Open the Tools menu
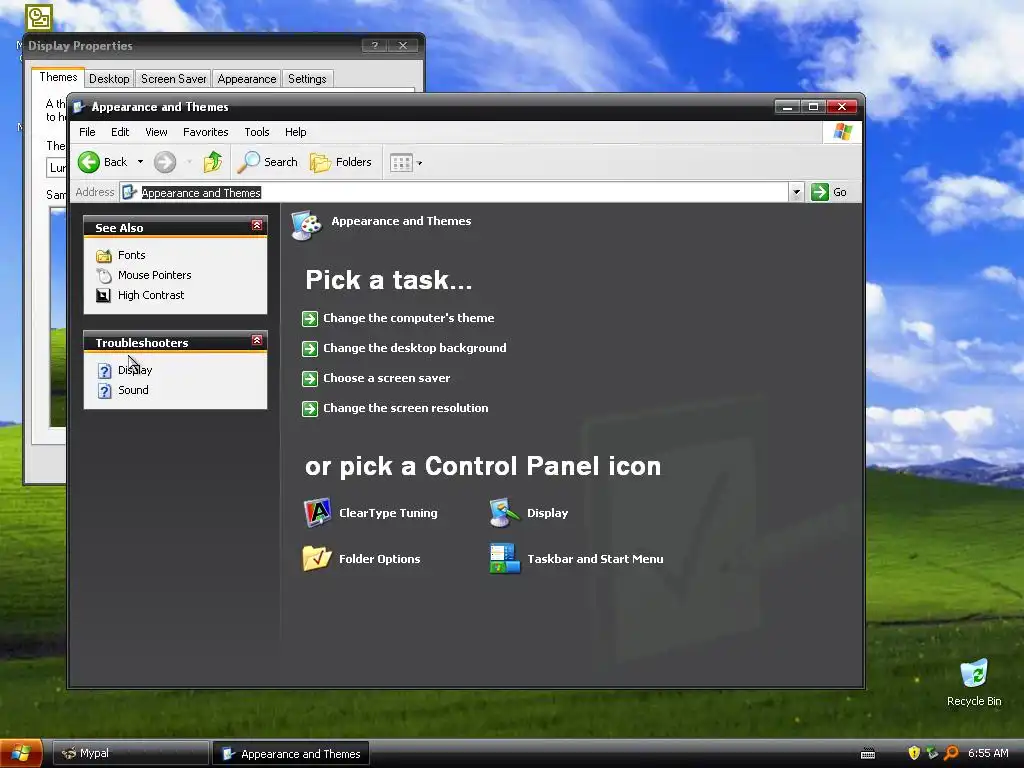Image resolution: width=1024 pixels, height=768 pixels. [257, 132]
